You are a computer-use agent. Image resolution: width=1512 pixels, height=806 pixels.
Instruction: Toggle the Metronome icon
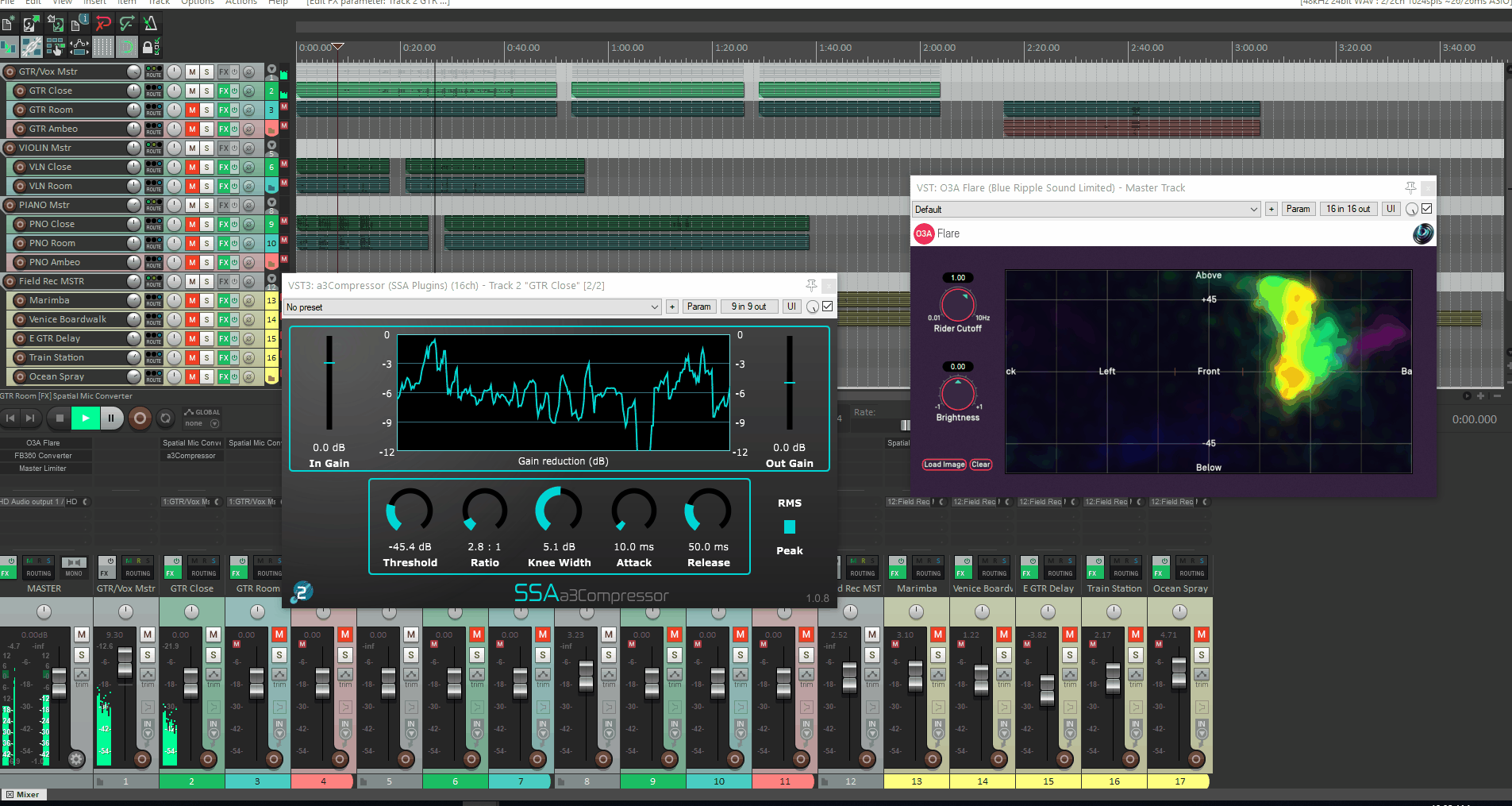coord(151,24)
